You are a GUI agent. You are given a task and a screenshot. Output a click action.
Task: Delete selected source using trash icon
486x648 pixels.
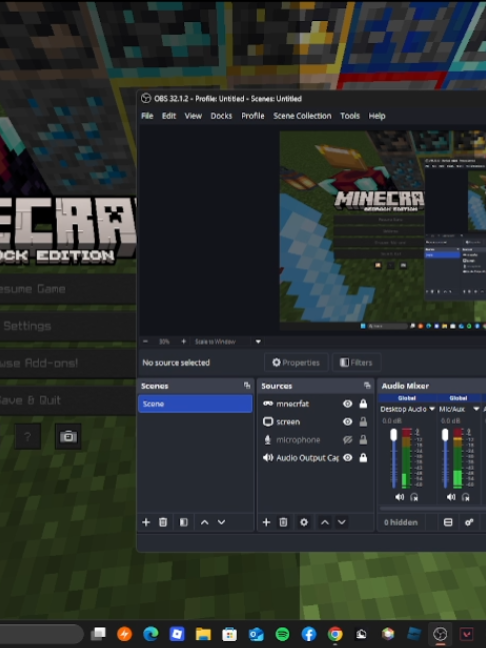coord(283,522)
